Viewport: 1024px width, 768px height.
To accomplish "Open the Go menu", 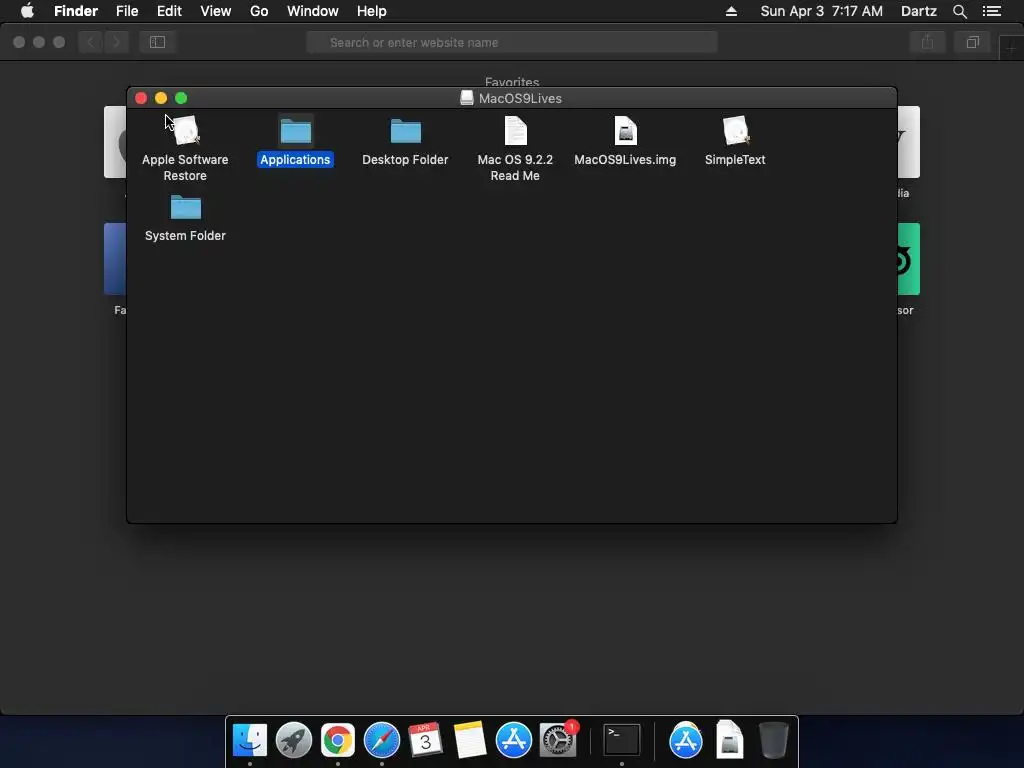I will pyautogui.click(x=259, y=11).
